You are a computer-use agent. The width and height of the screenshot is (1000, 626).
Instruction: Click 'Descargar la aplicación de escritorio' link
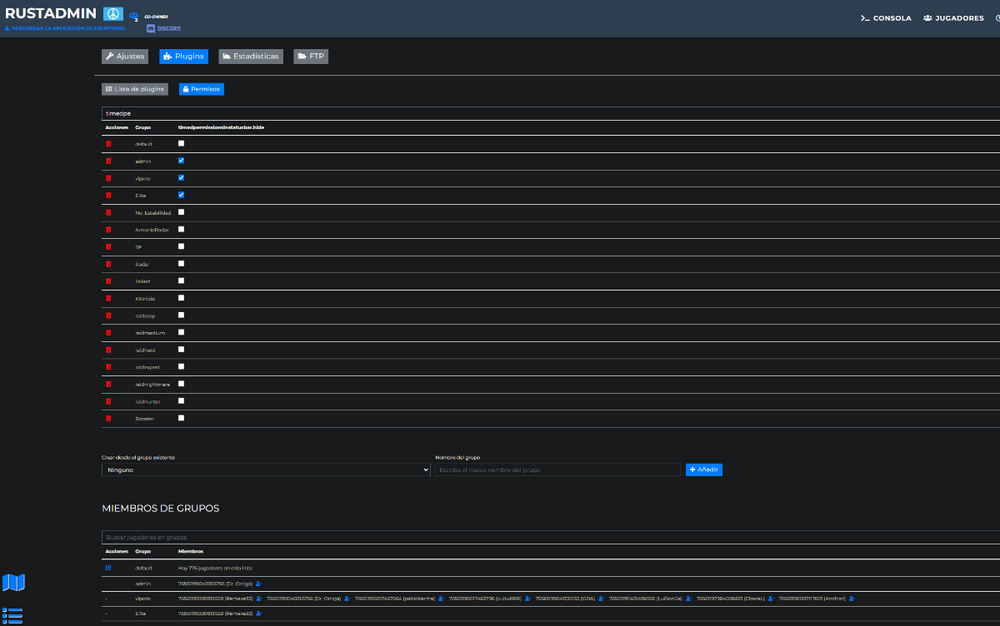(65, 28)
